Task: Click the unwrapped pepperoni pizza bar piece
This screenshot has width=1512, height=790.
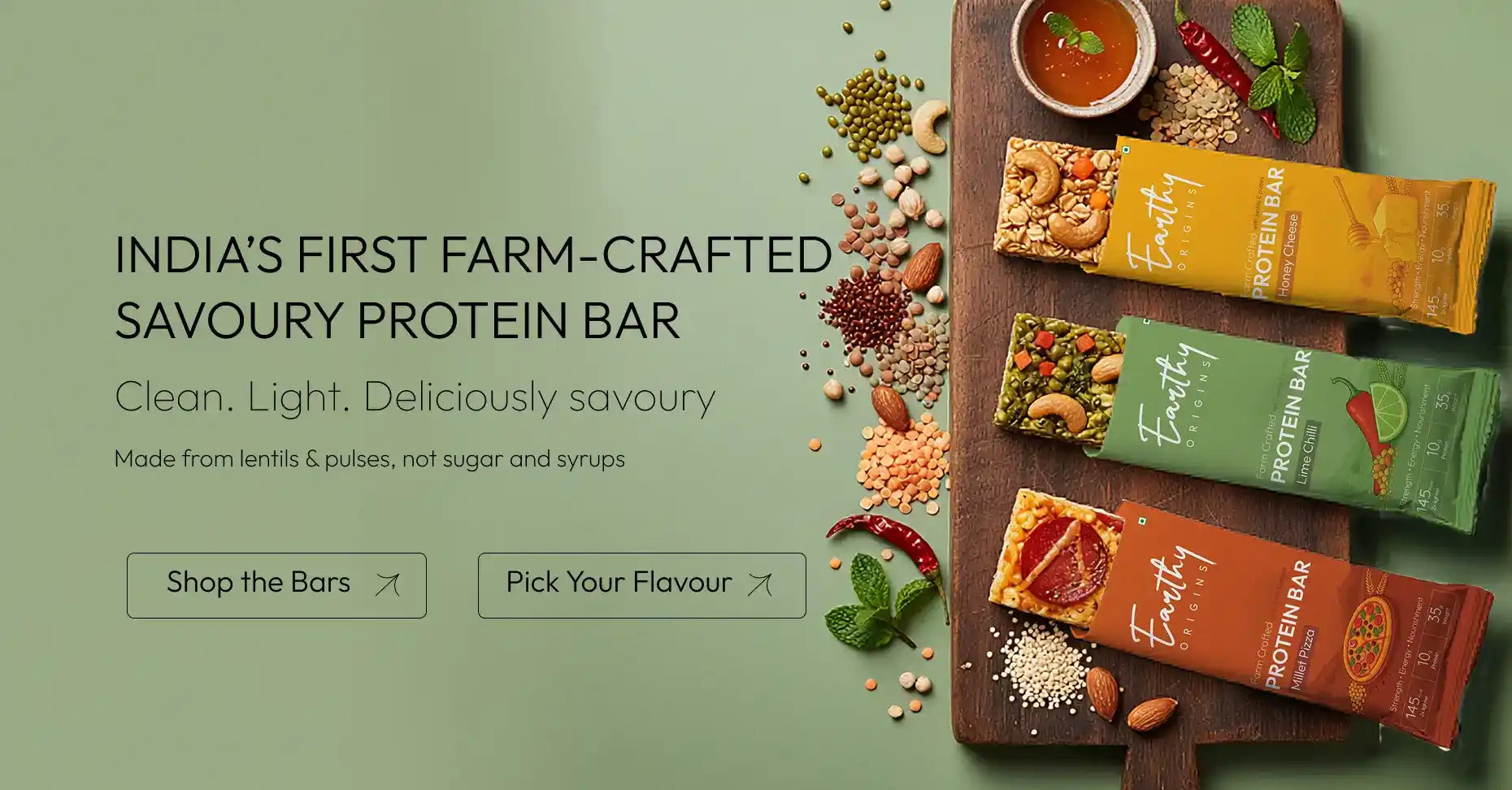Action: pos(1053,553)
